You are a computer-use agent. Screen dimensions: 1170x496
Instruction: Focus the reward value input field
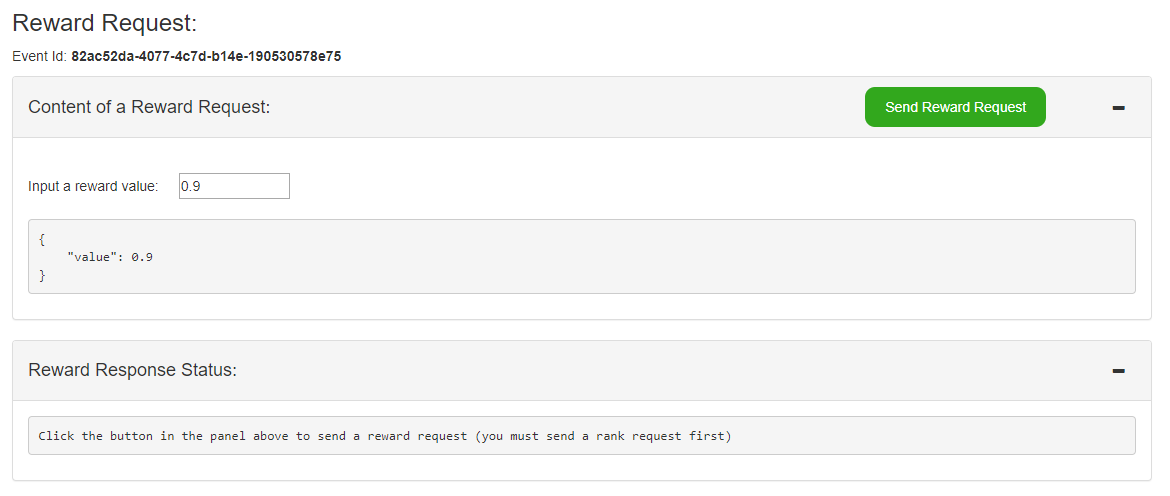pos(234,186)
